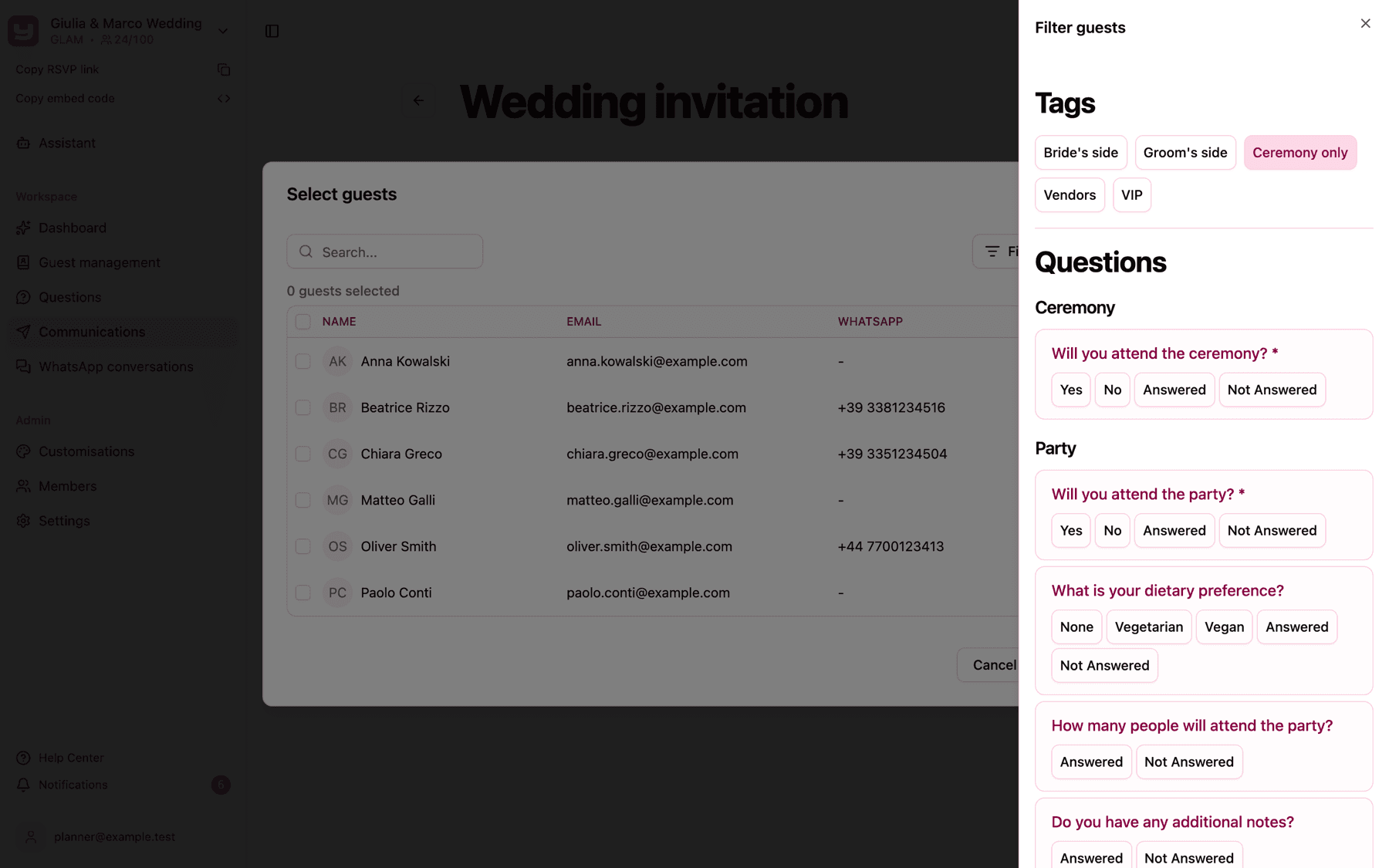Click the guest Search field
Viewport: 1389px width, 868px height.
point(385,252)
